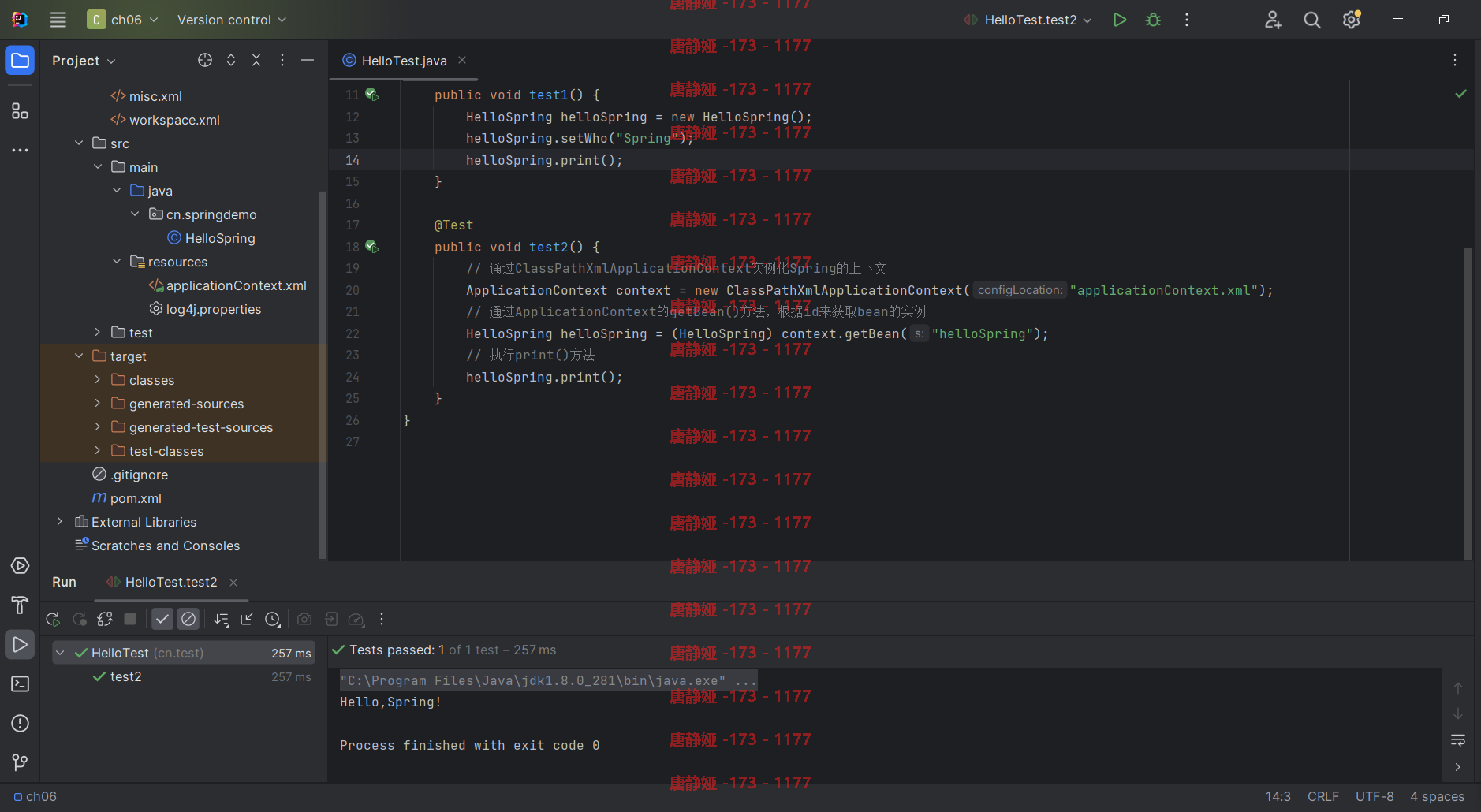1481x812 pixels.
Task: Collapse the HelloTest result node
Action: [x=60, y=653]
